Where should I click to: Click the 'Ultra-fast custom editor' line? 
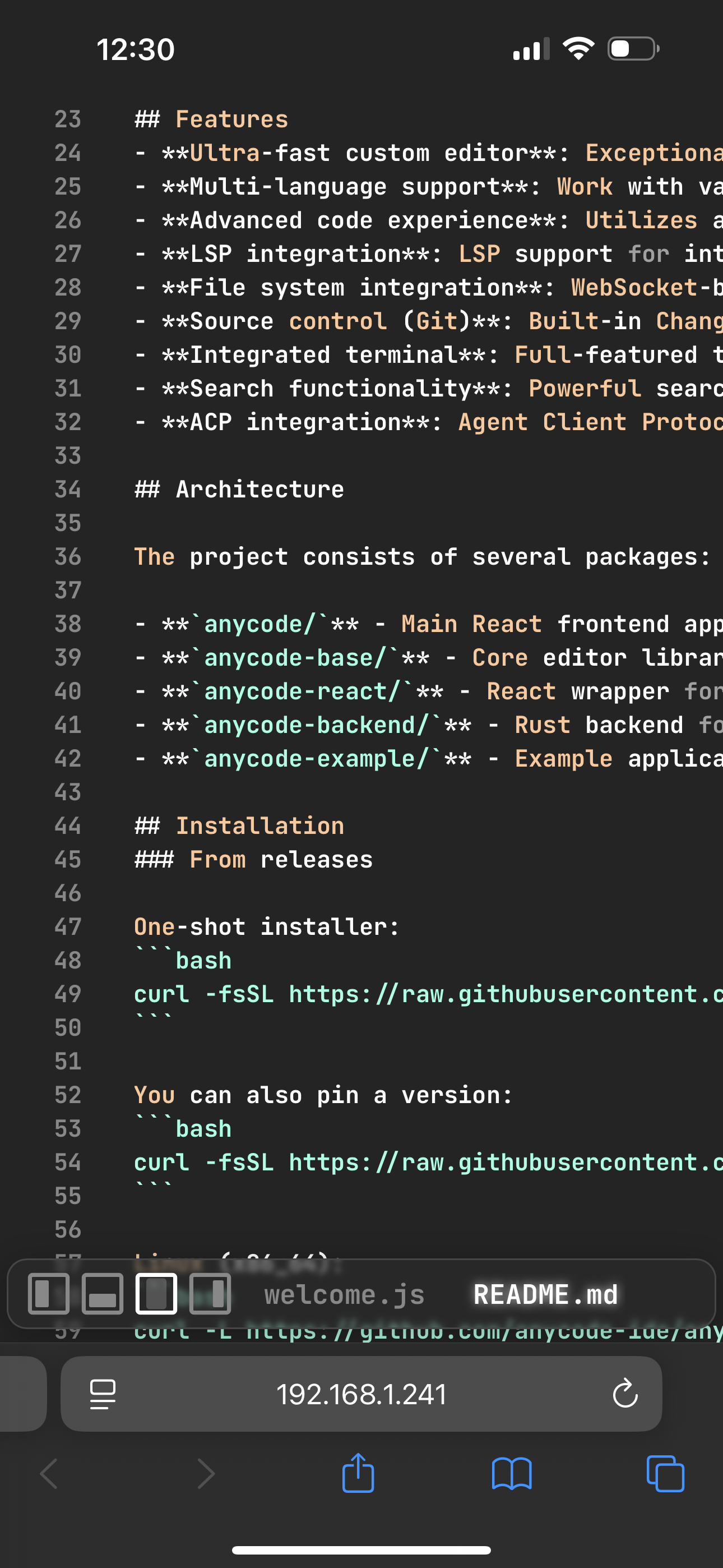[428, 153]
